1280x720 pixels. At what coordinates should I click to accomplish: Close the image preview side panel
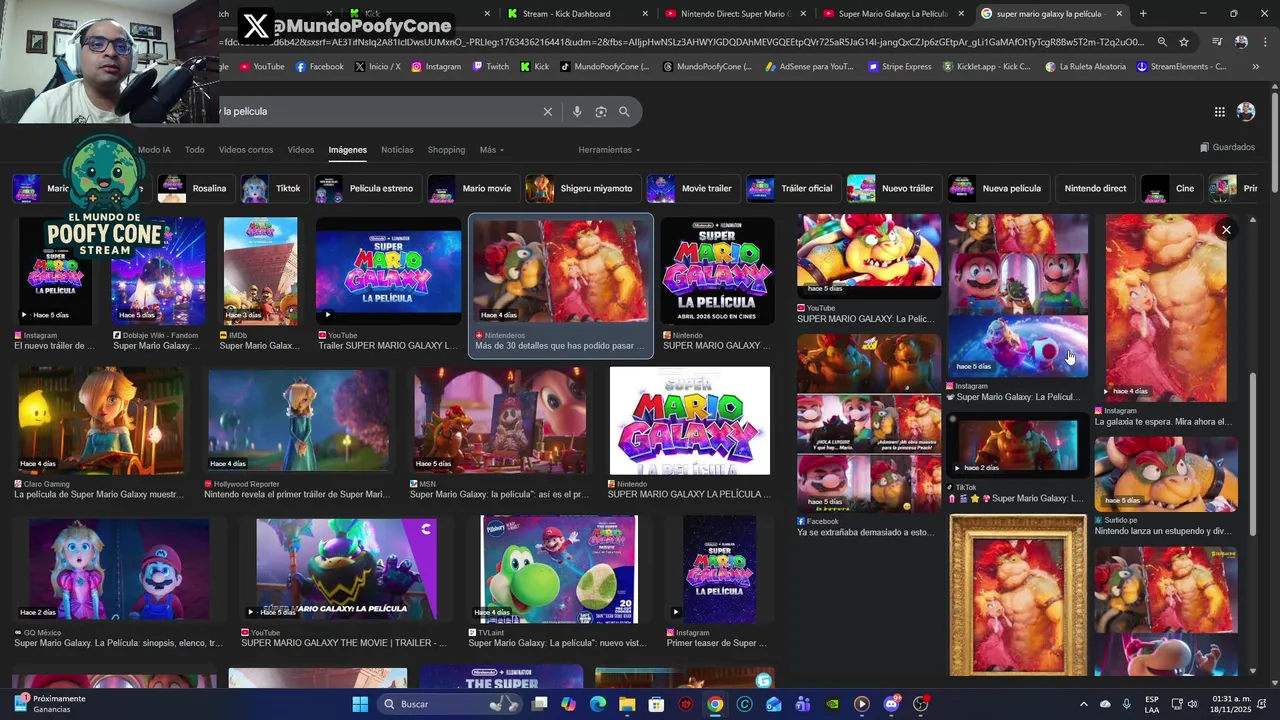[1226, 230]
